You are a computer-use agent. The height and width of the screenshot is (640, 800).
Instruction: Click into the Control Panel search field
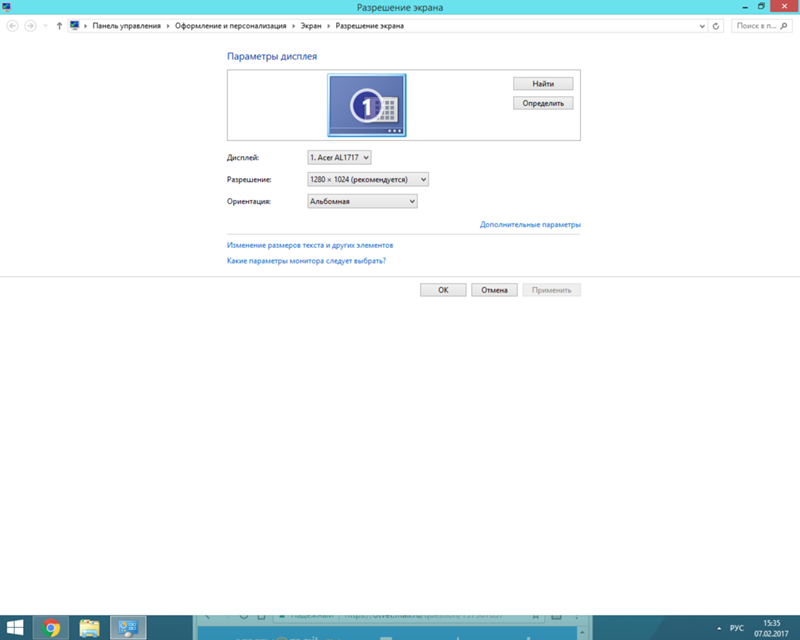pyautogui.click(x=762, y=25)
